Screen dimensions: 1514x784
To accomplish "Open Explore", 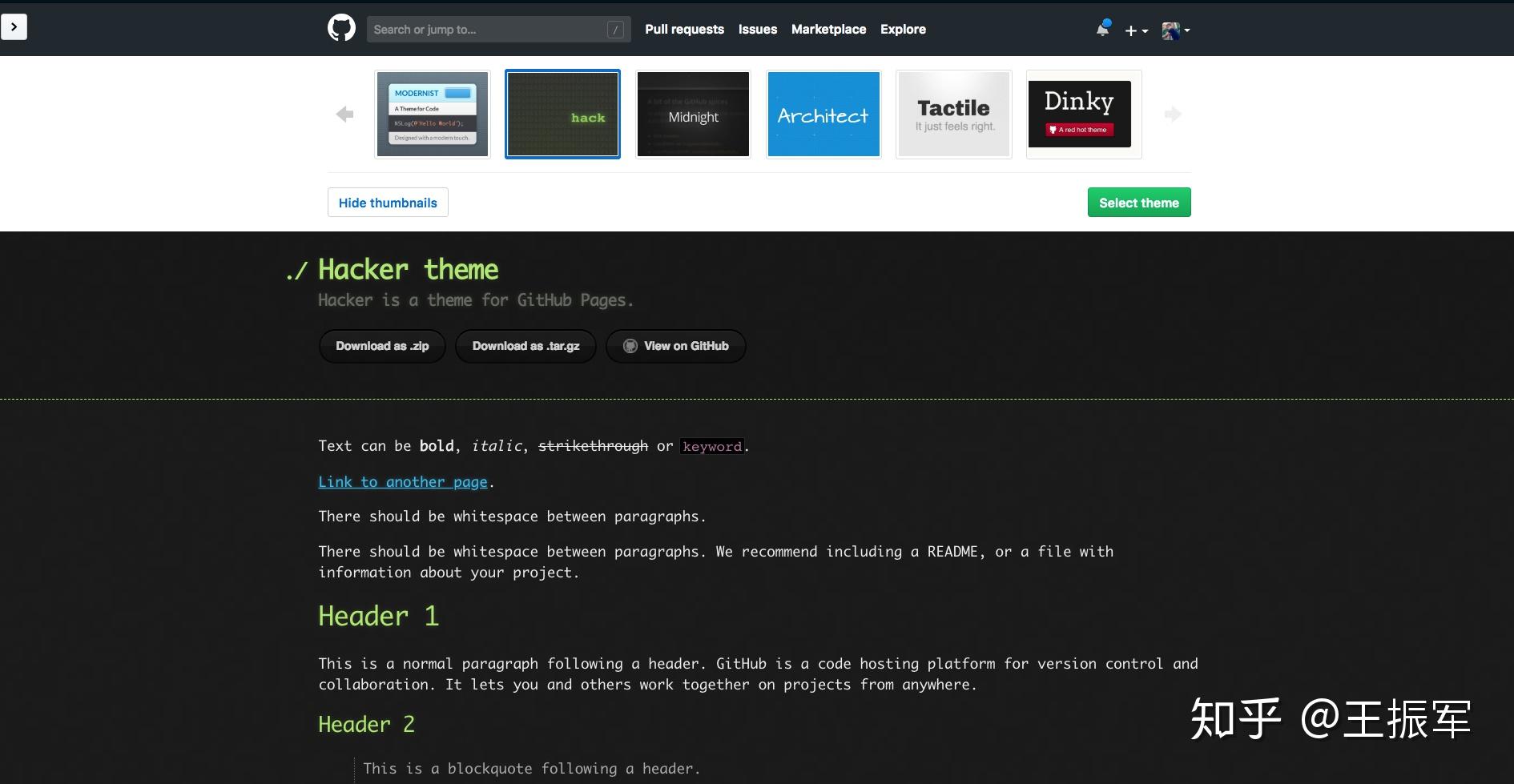I will [x=903, y=30].
